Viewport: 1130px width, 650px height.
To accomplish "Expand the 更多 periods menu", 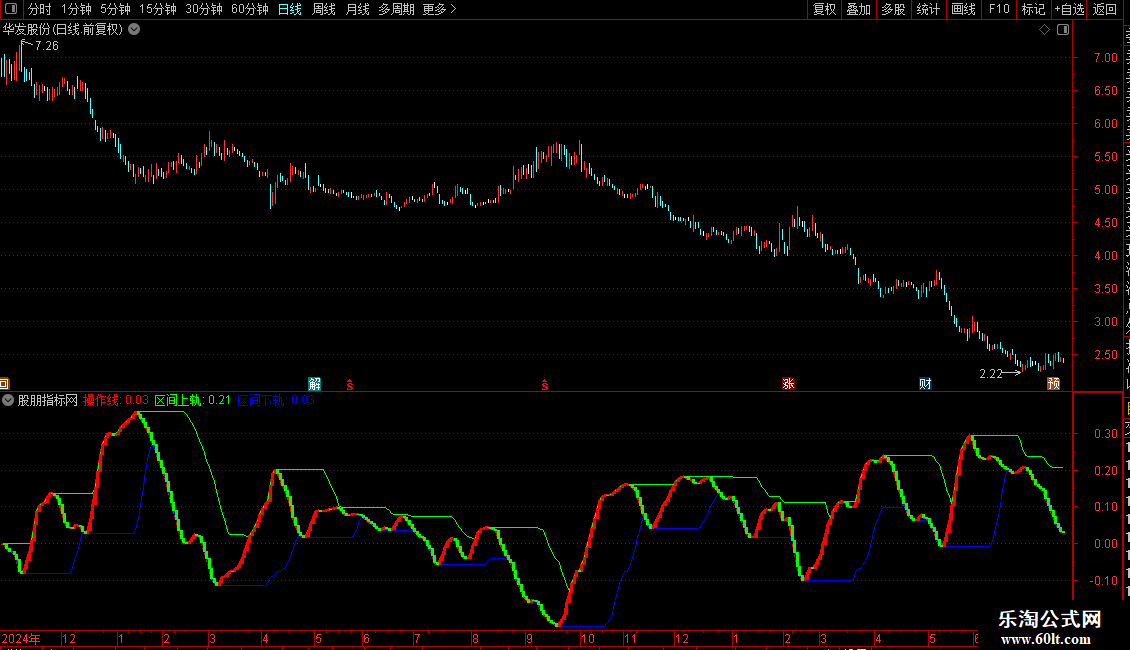I will [x=439, y=9].
